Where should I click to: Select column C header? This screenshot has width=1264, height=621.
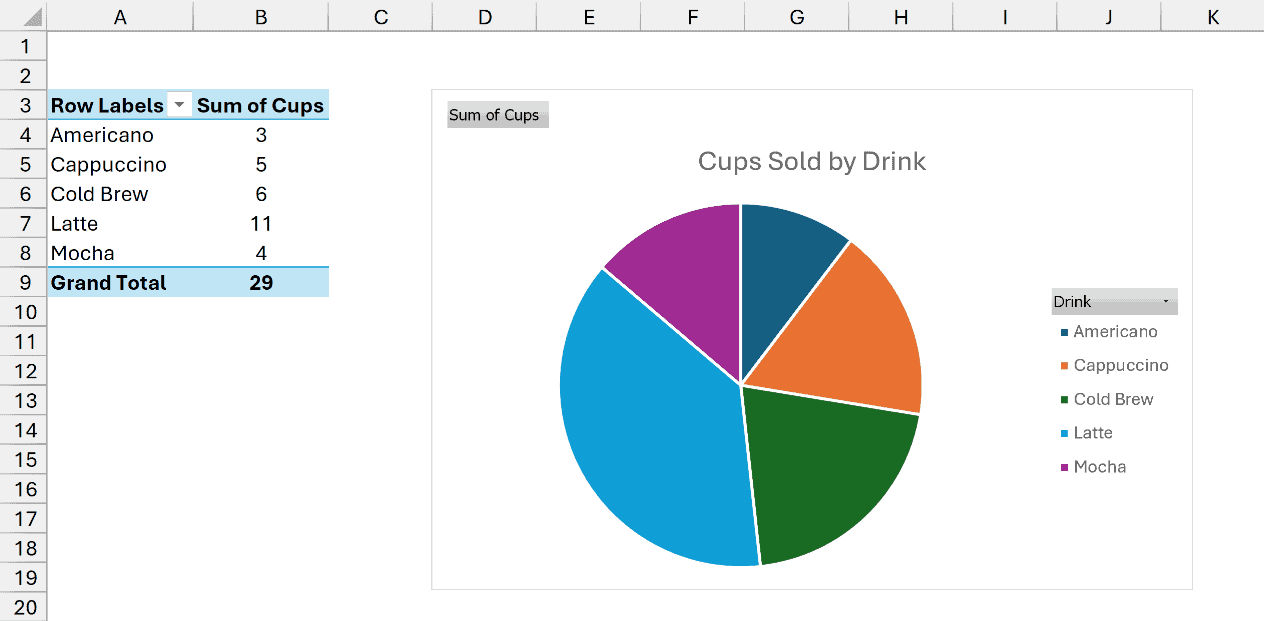click(381, 16)
